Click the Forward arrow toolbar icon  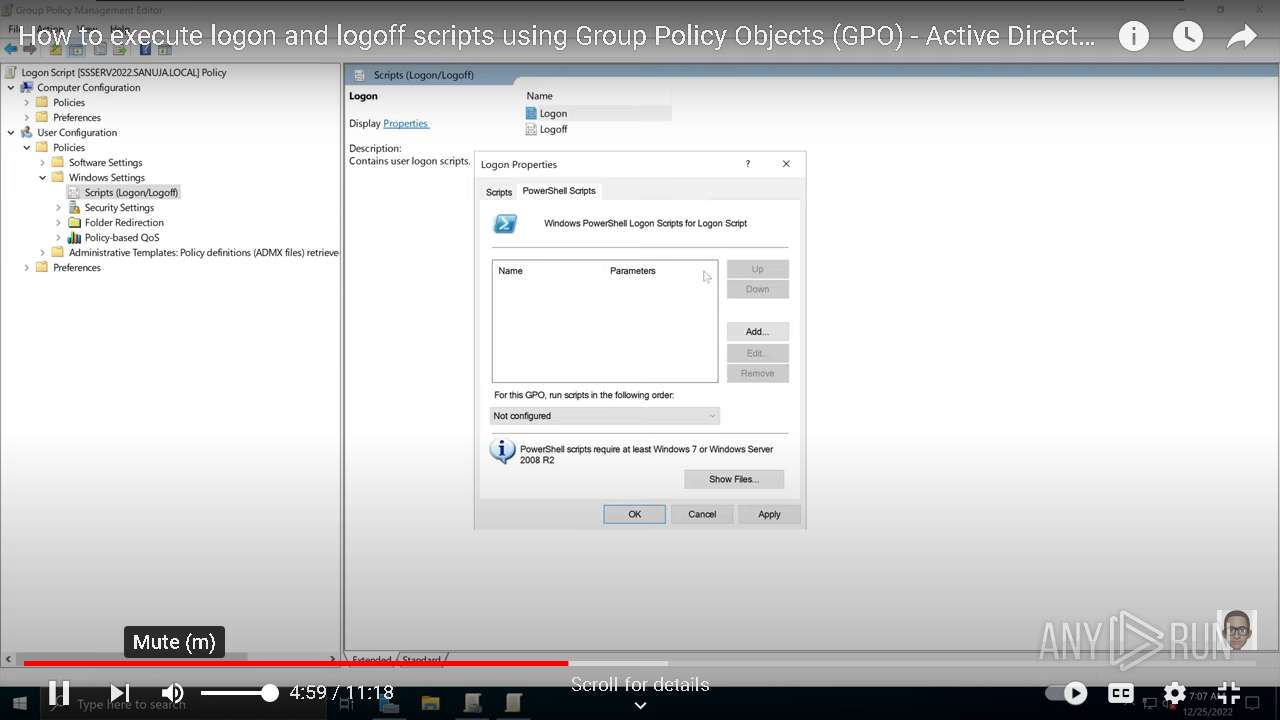coord(29,49)
